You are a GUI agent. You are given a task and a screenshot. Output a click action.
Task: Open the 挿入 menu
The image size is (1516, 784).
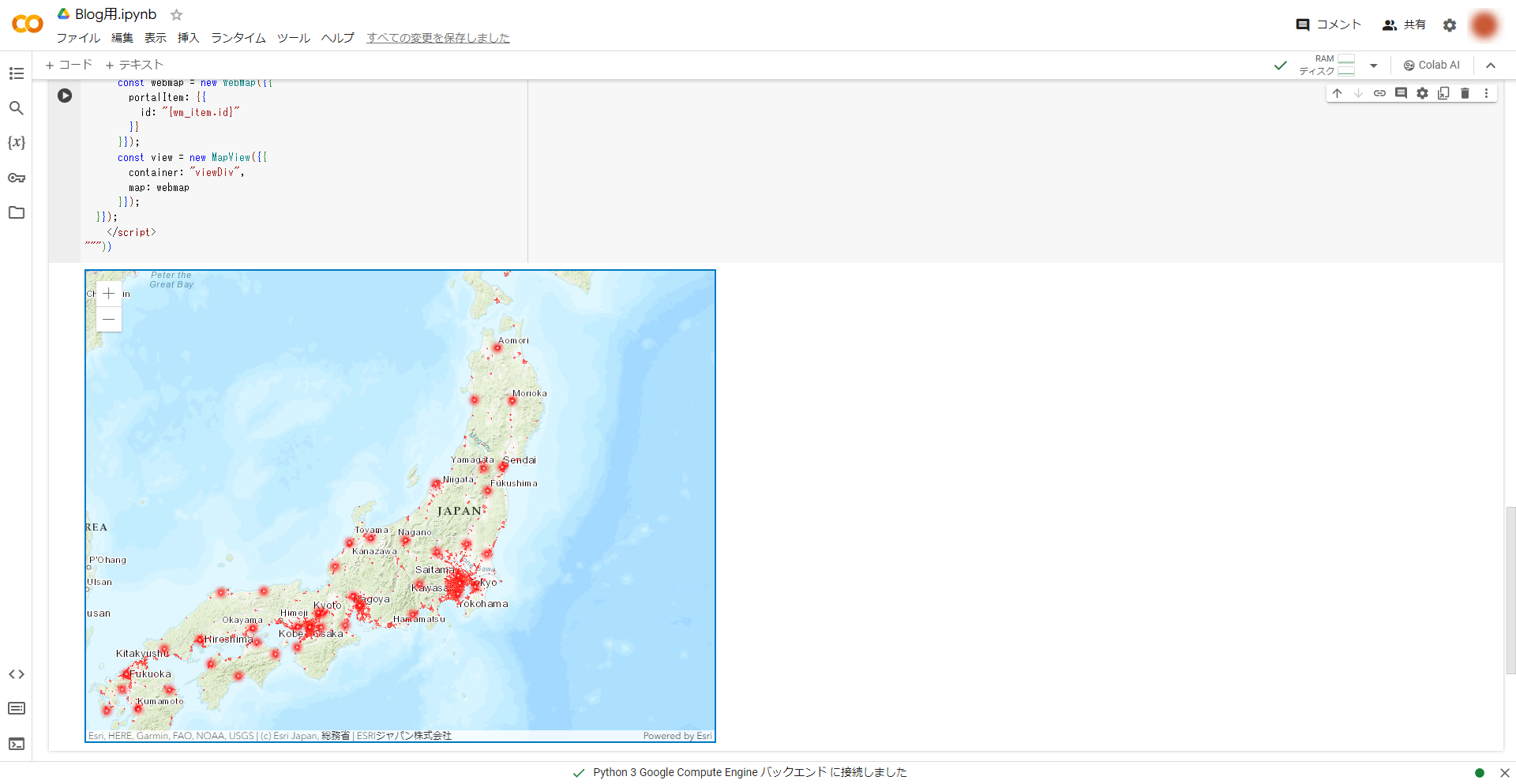(x=189, y=38)
